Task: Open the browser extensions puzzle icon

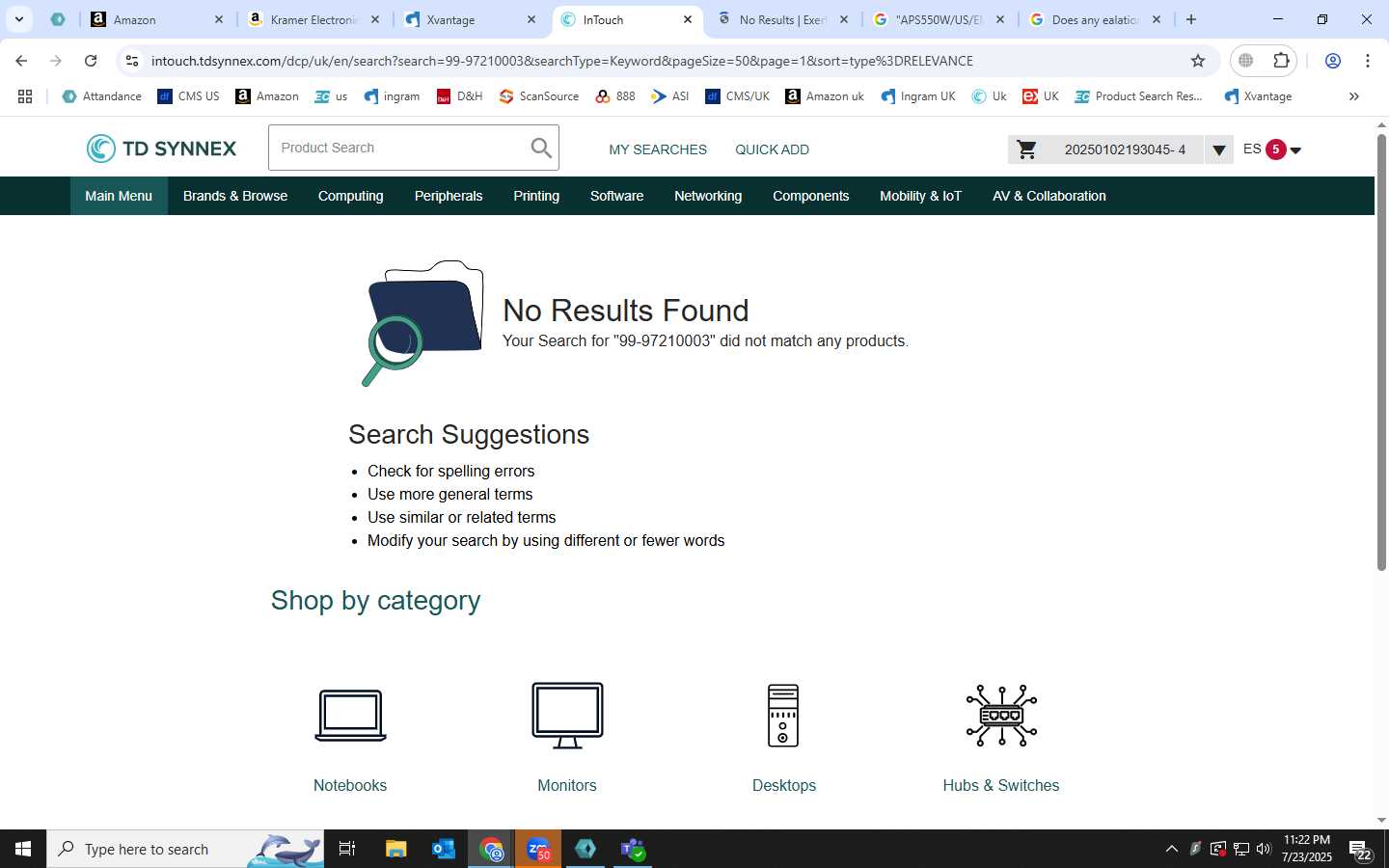Action: tap(1281, 61)
